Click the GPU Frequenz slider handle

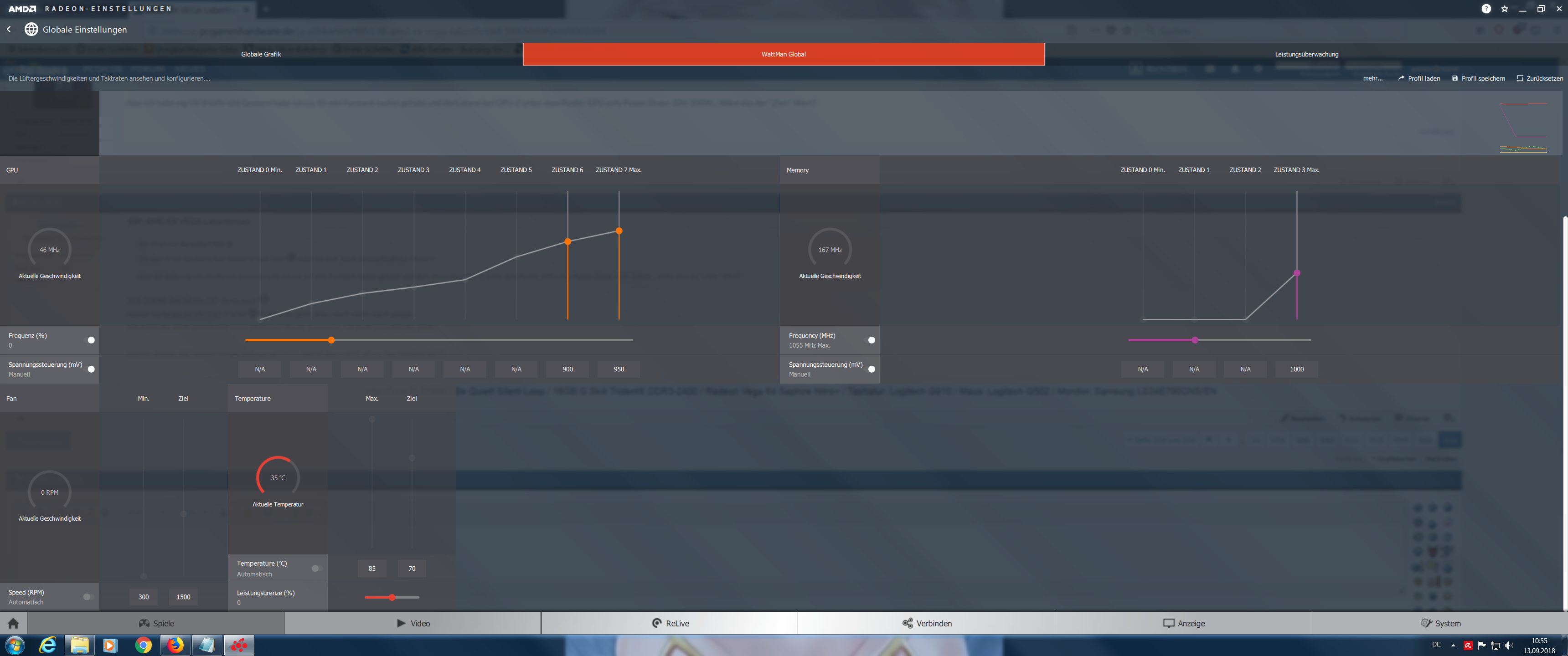pyautogui.click(x=331, y=340)
